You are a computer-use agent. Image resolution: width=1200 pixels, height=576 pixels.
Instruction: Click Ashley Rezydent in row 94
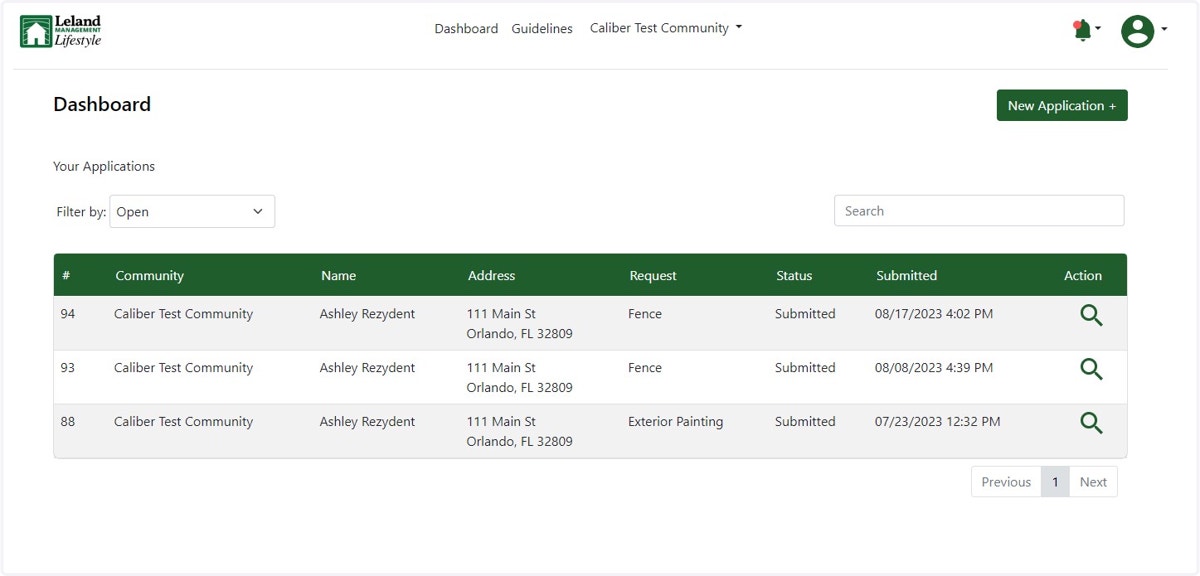[x=367, y=314]
